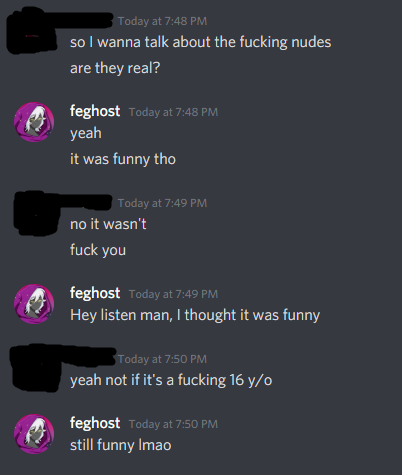This screenshot has width=402, height=475.
Task: Select the "it was funny tho" message
Action: pos(123,159)
